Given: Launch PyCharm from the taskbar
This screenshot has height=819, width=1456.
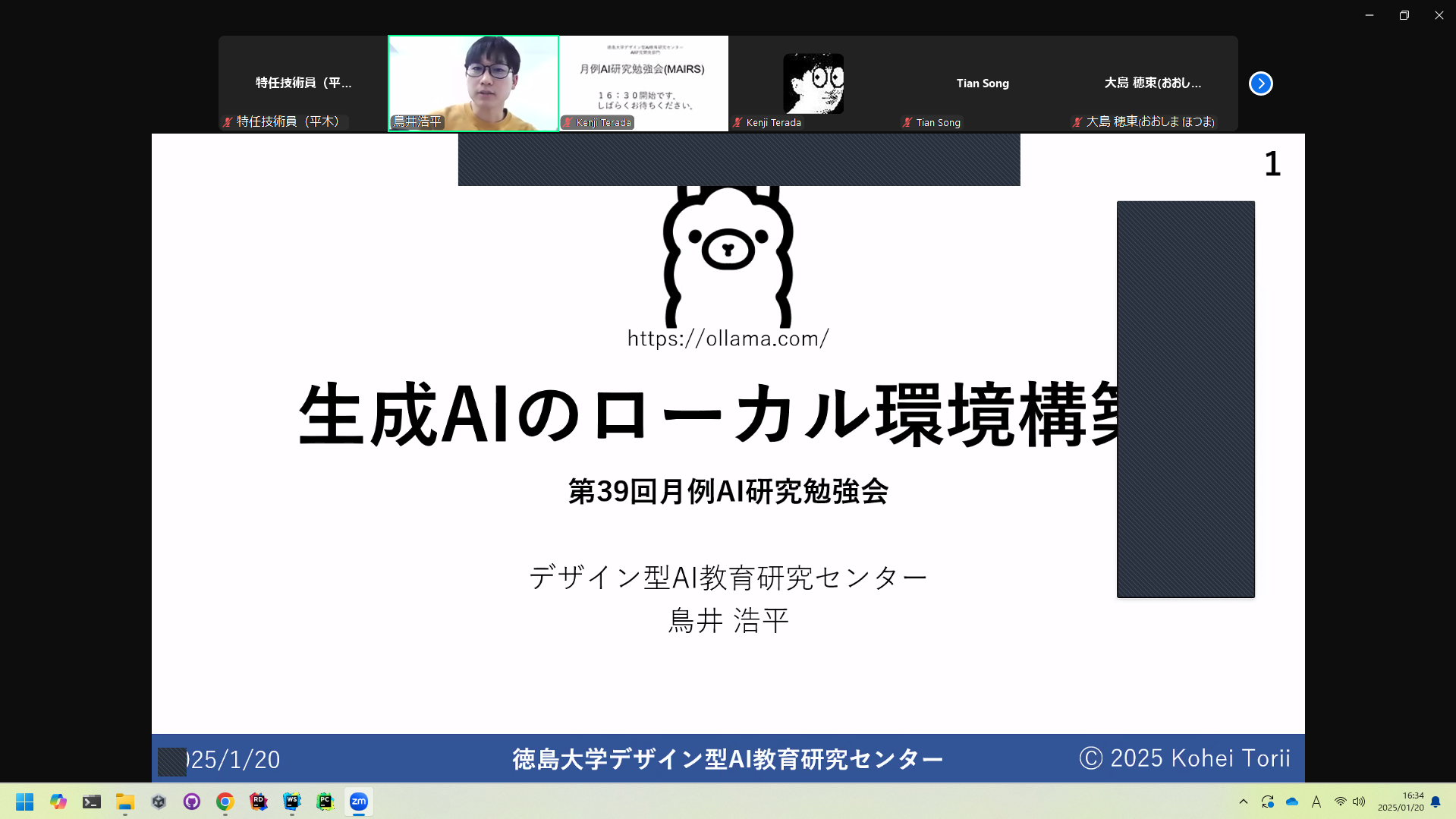Looking at the screenshot, I should tap(325, 802).
